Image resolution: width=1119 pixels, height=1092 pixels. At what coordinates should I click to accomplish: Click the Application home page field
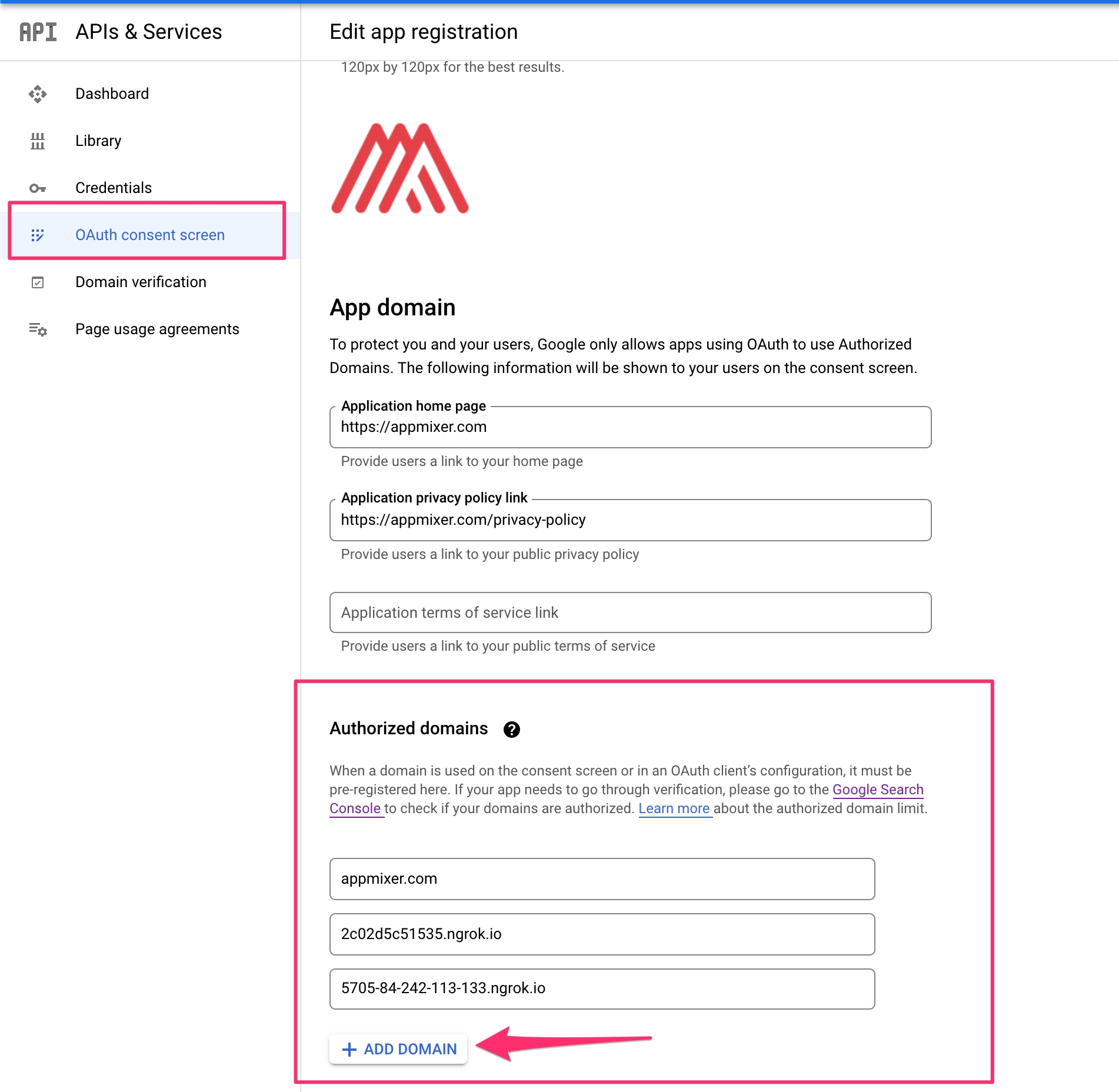[630, 428]
